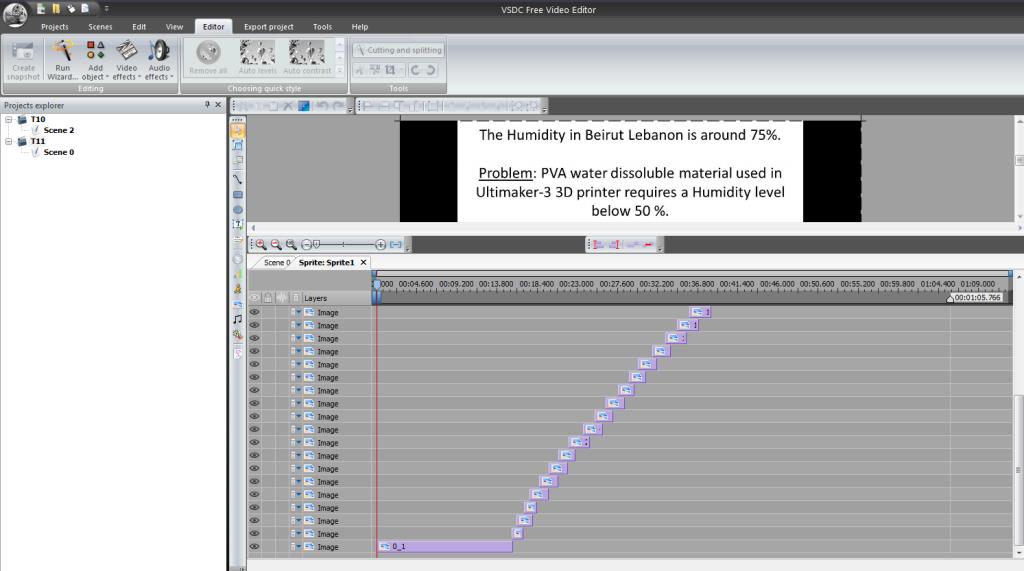
Task: Select the rectangle shape tool in sidebar
Action: [238, 195]
